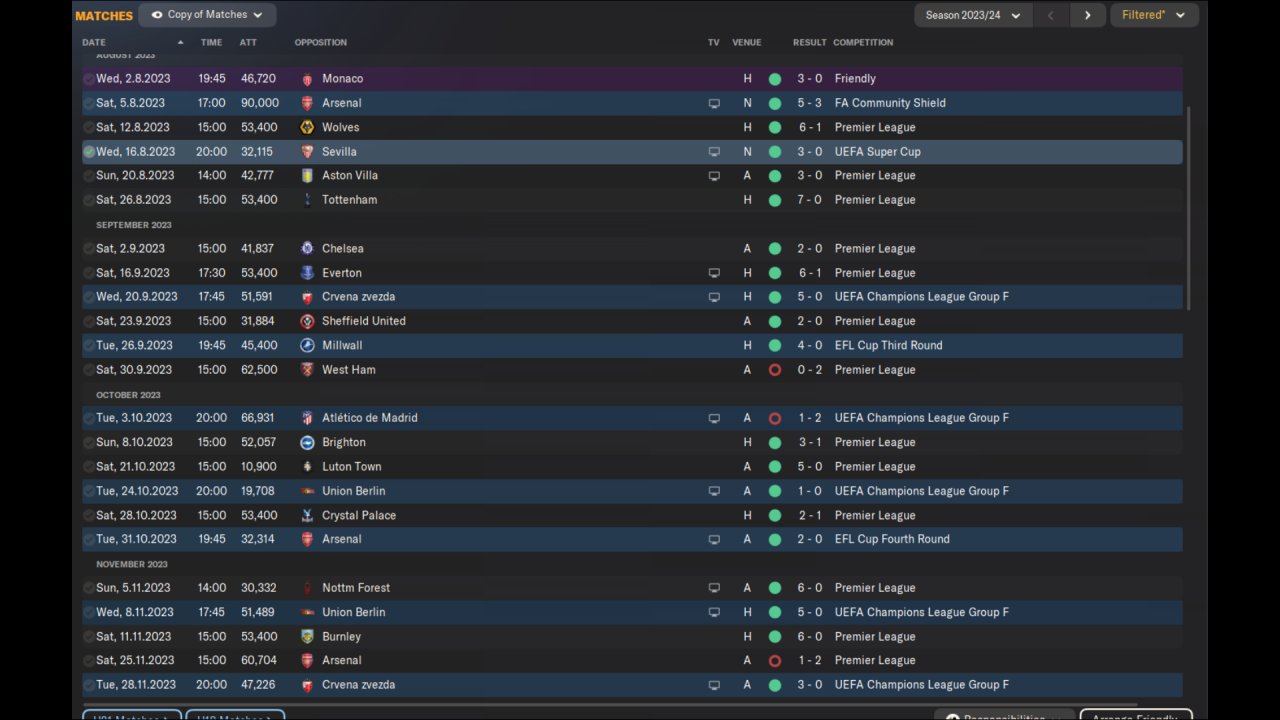Screen dimensions: 1280x720
Task: Sort matches by the ATT column header
Action: click(248, 43)
